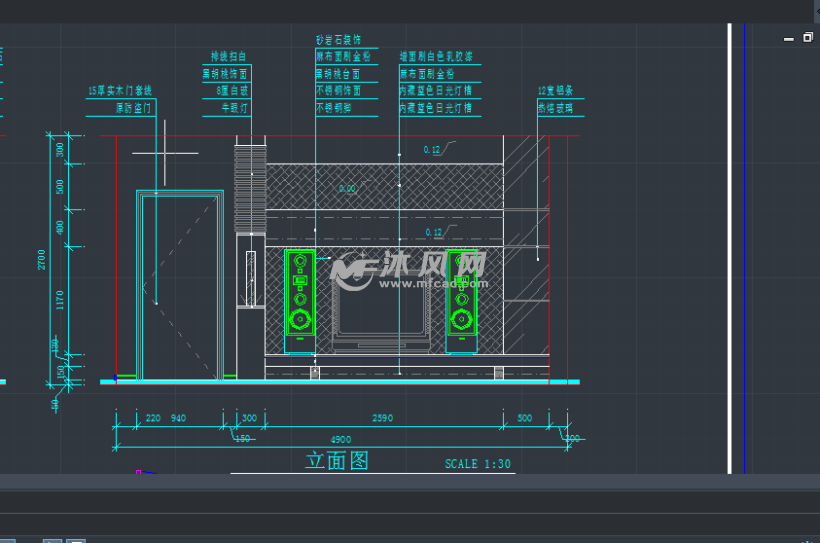This screenshot has width=820, height=543.
Task: Select the 12宽铝条 annotation label
Action: coord(555,91)
